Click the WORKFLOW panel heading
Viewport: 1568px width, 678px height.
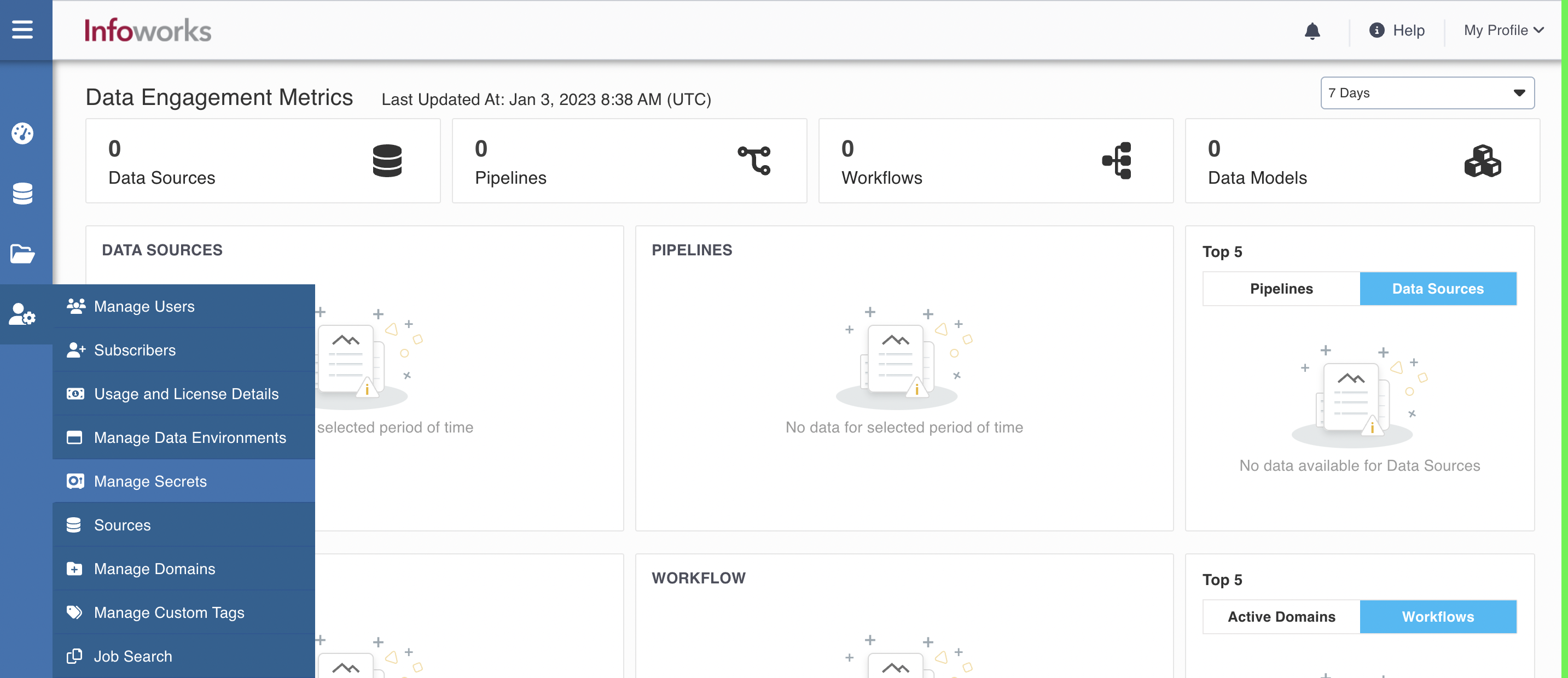point(698,578)
